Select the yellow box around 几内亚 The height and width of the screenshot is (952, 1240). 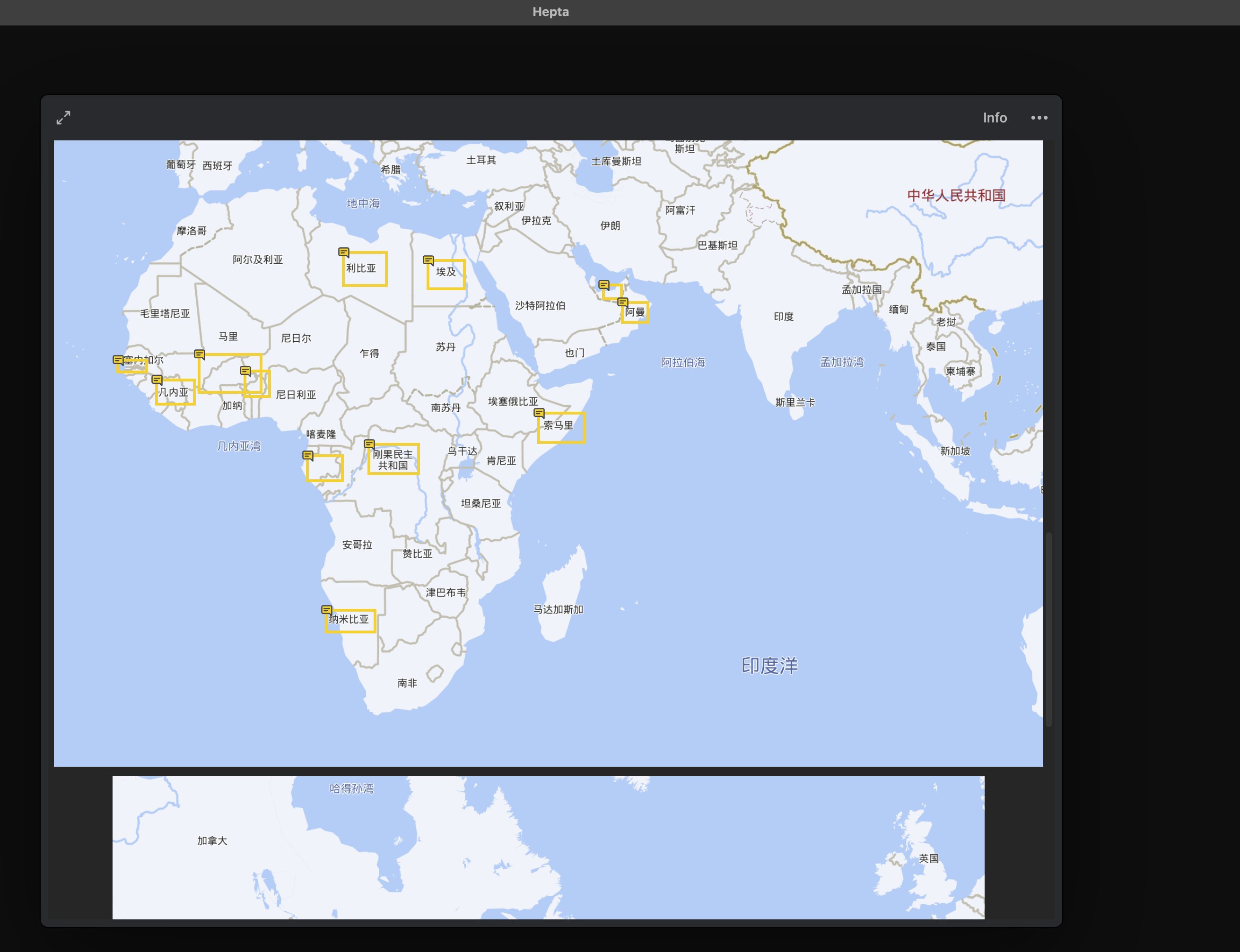(x=175, y=392)
